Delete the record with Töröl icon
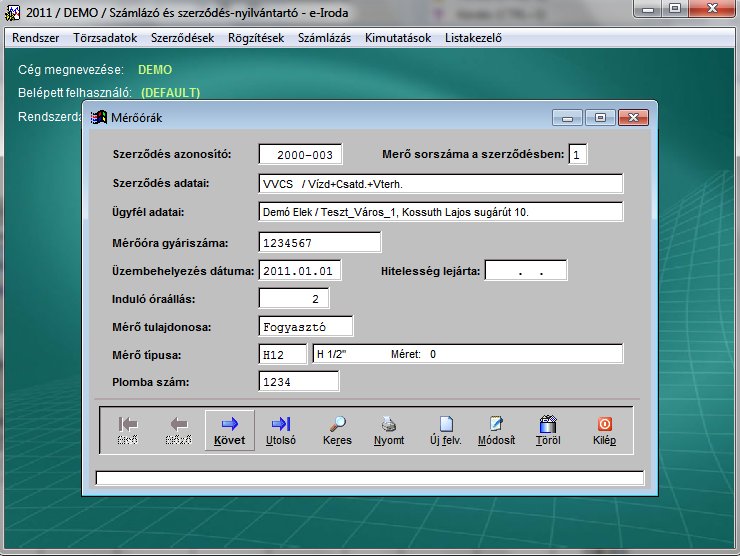The height and width of the screenshot is (556, 740). 547,431
